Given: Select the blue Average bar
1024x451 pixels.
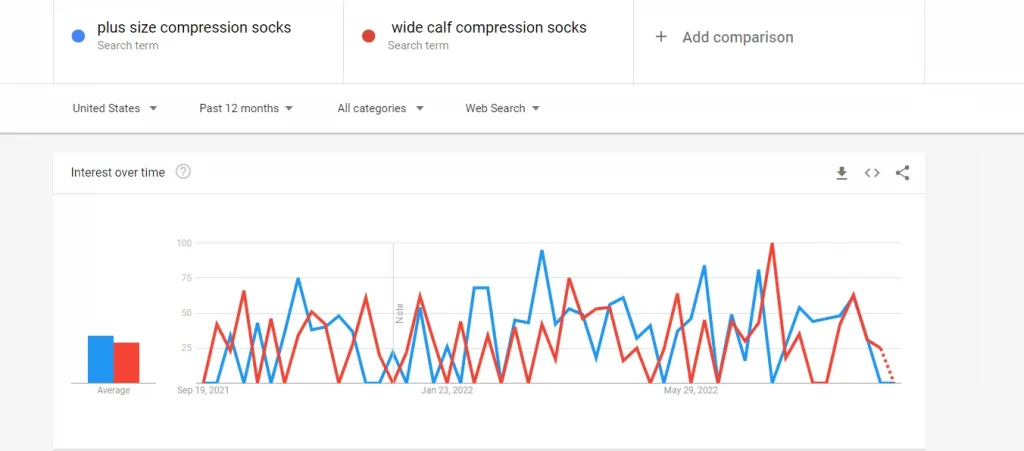Looking at the screenshot, I should tap(101, 359).
